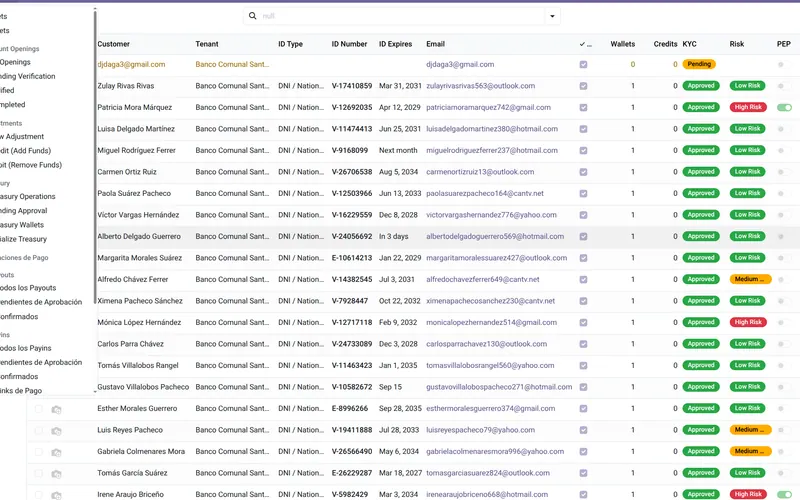Click the Approved badge for Carlos Parra Chávez
This screenshot has width=800, height=500.
[x=701, y=344]
